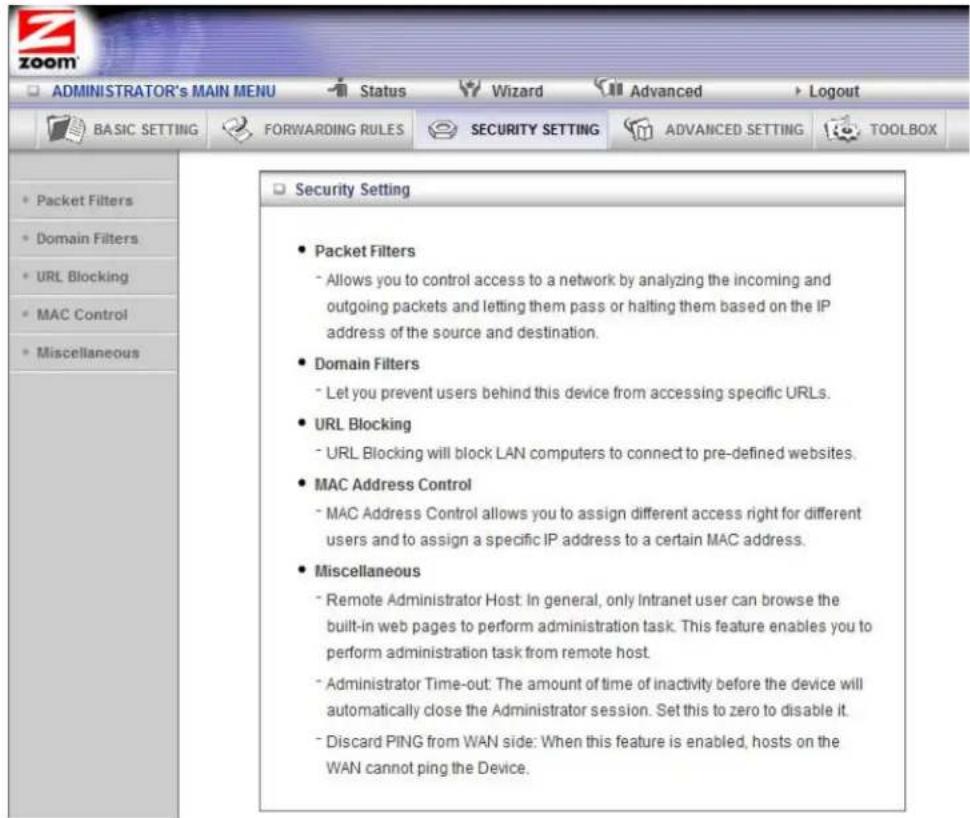Click the Advanced tools icon

point(609,88)
